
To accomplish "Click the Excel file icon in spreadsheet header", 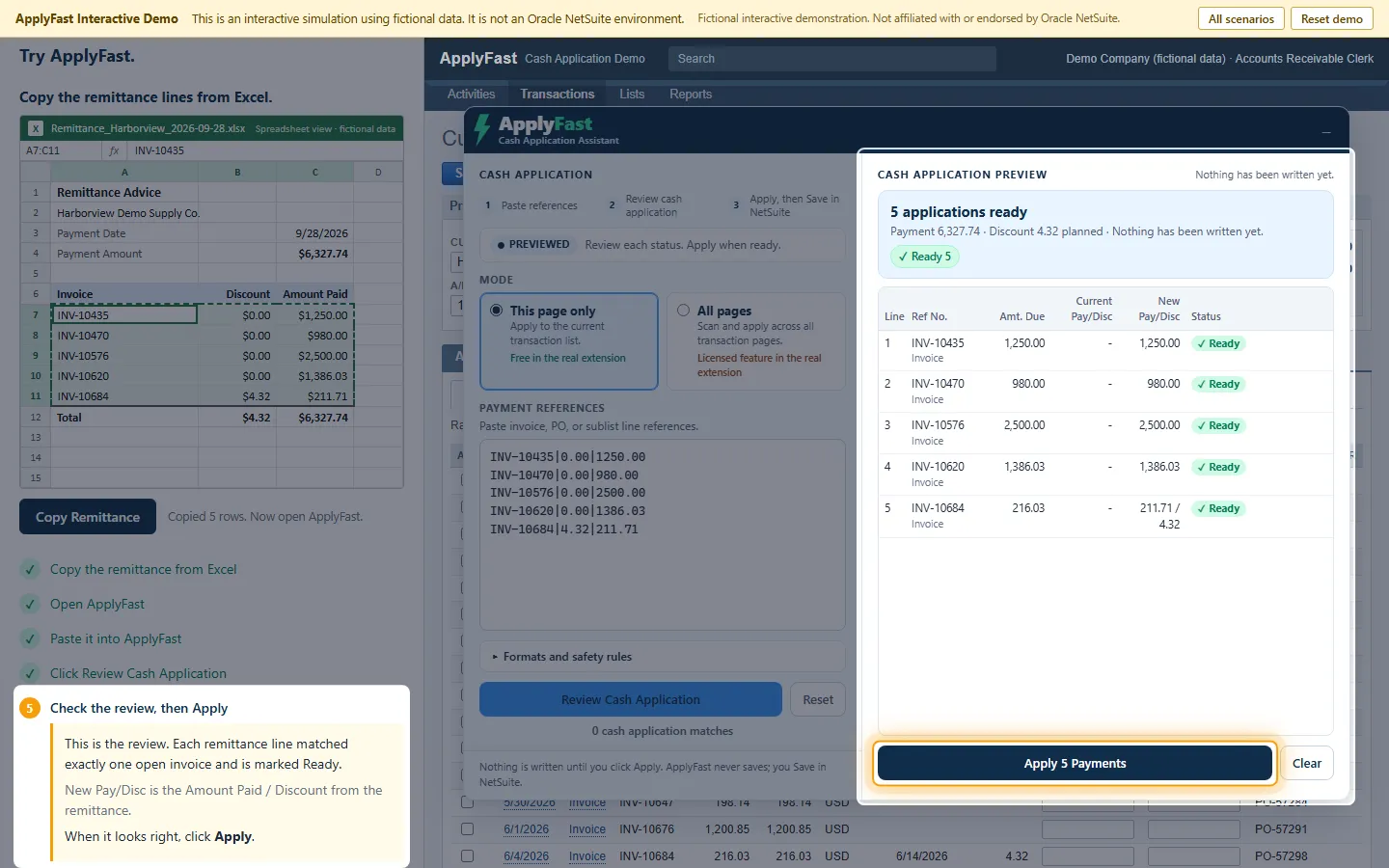I will 36,128.
